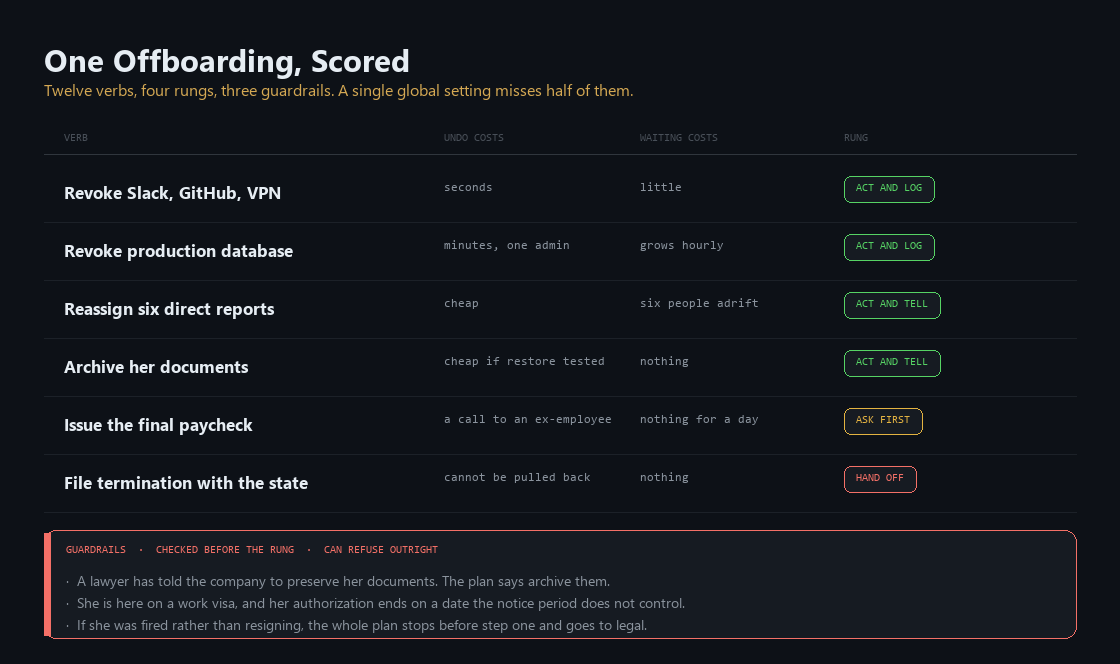Select ACT AND TELL badge for archiving documents
Image resolution: width=1120 pixels, height=664 pixels.
[x=891, y=363]
